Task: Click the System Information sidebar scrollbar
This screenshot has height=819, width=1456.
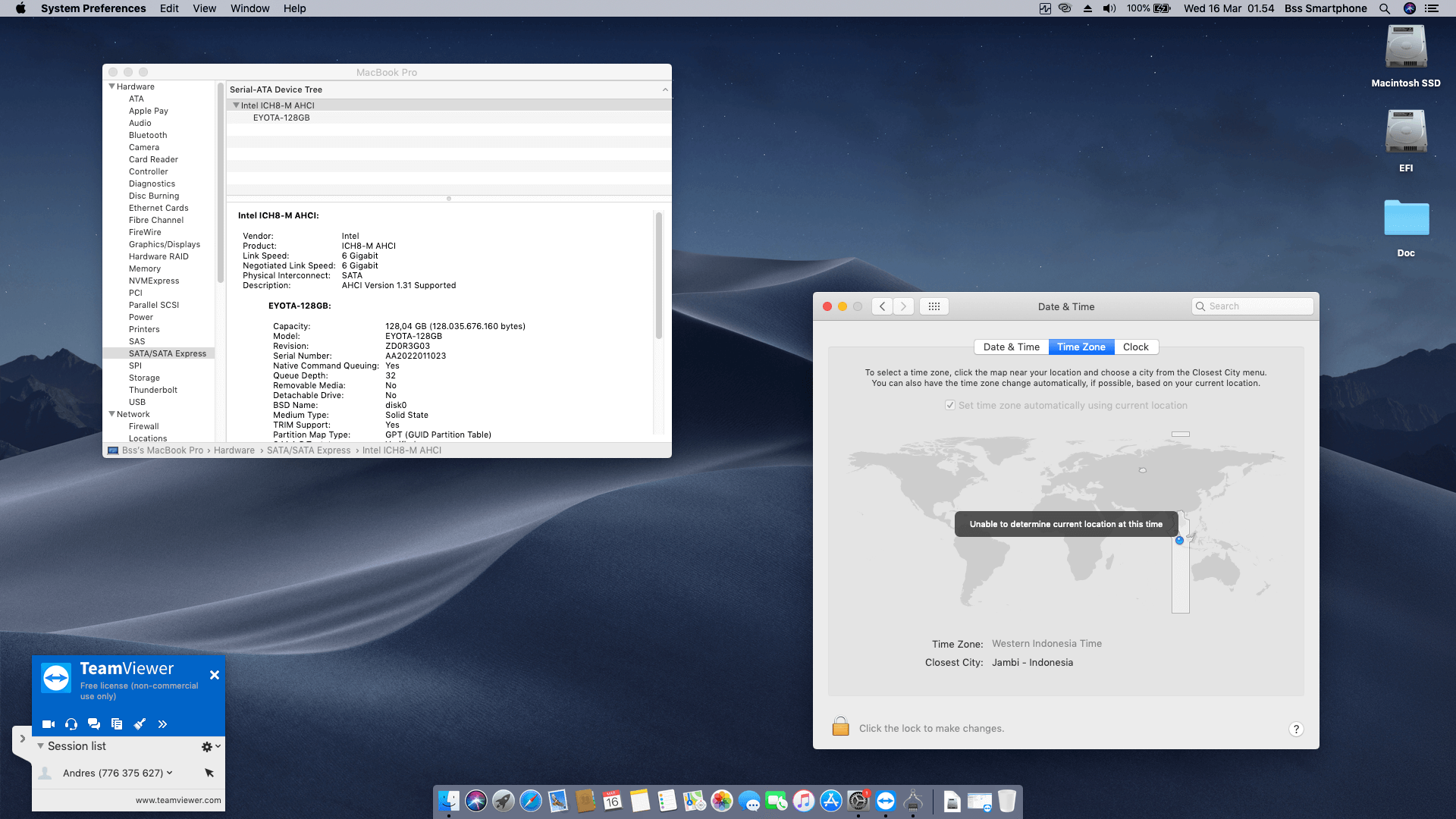Action: tap(221, 182)
